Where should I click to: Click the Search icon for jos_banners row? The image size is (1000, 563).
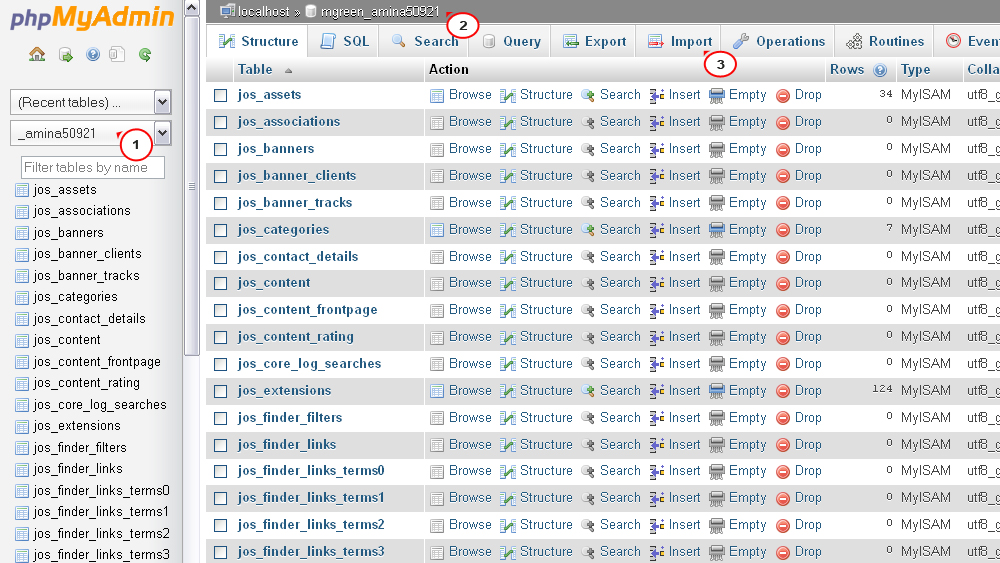[588, 149]
